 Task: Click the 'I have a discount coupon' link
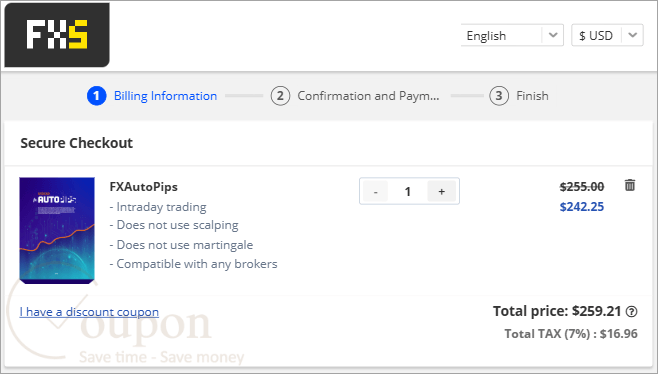point(89,312)
